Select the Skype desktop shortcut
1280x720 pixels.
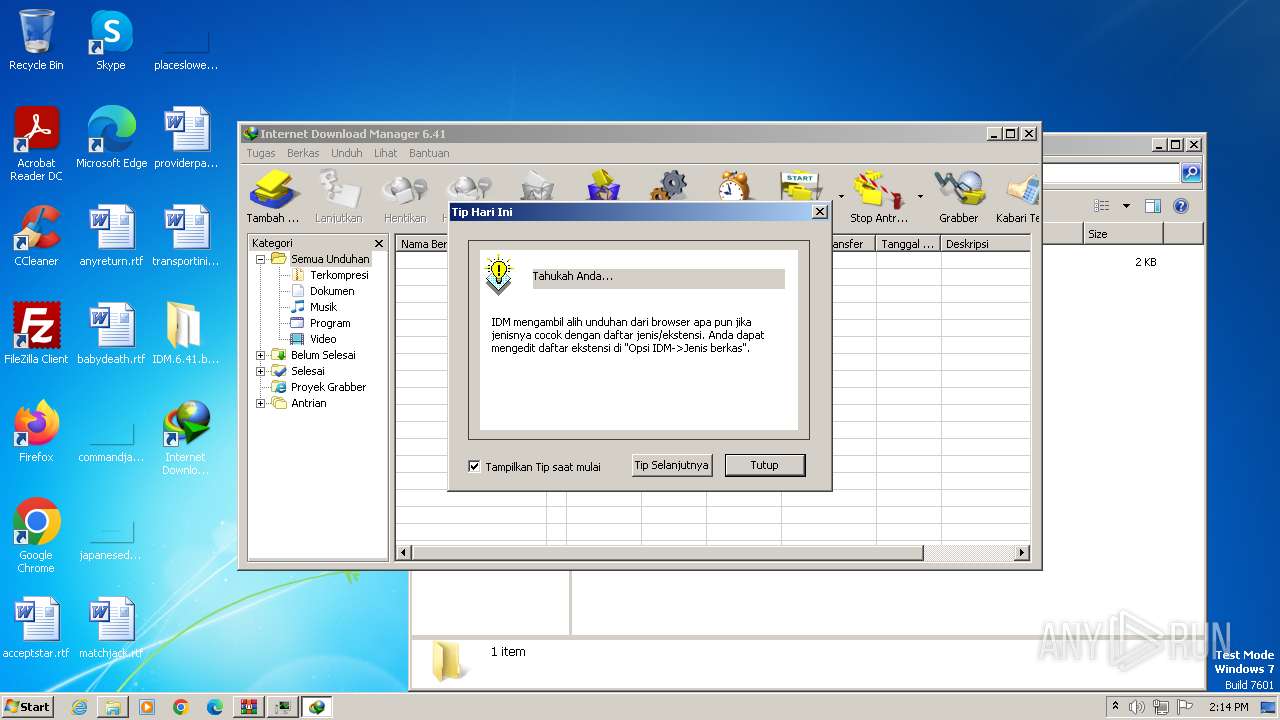pos(110,40)
